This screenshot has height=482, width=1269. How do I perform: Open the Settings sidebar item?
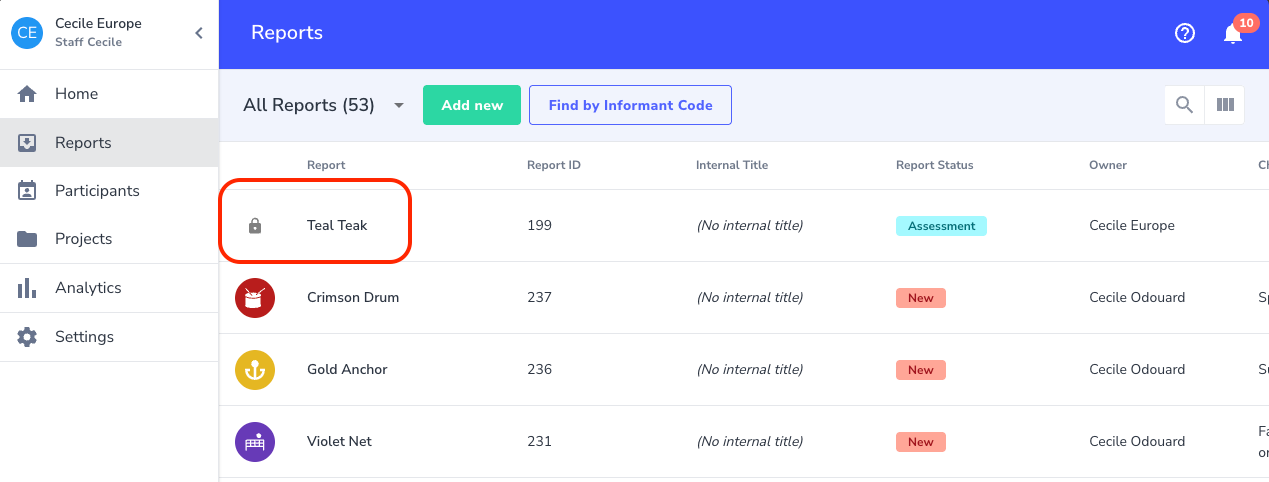pos(84,337)
